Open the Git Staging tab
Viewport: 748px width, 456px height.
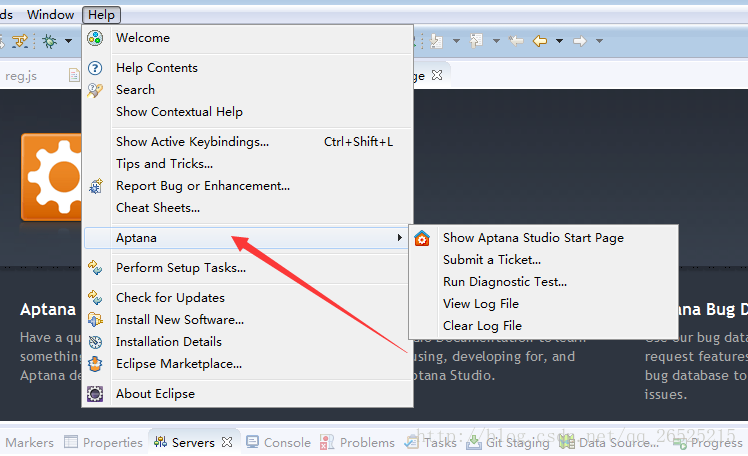[x=508, y=443]
